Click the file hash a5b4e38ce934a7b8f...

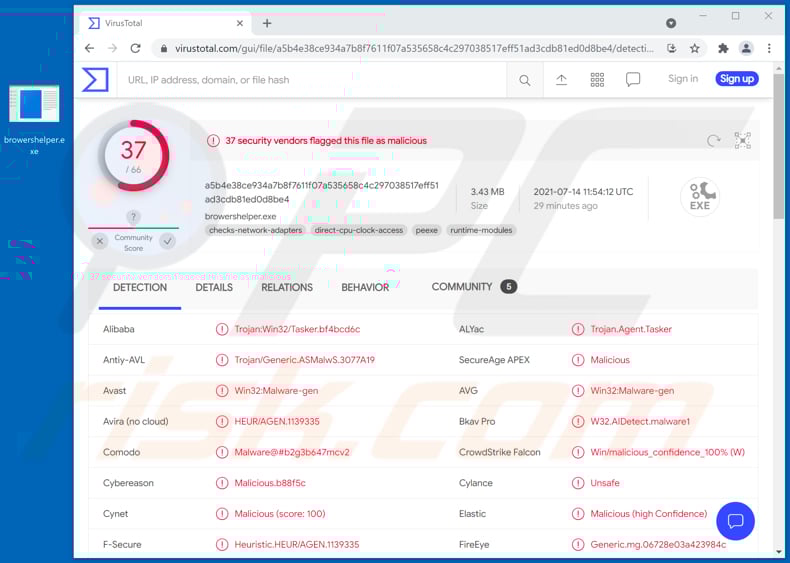click(x=321, y=193)
